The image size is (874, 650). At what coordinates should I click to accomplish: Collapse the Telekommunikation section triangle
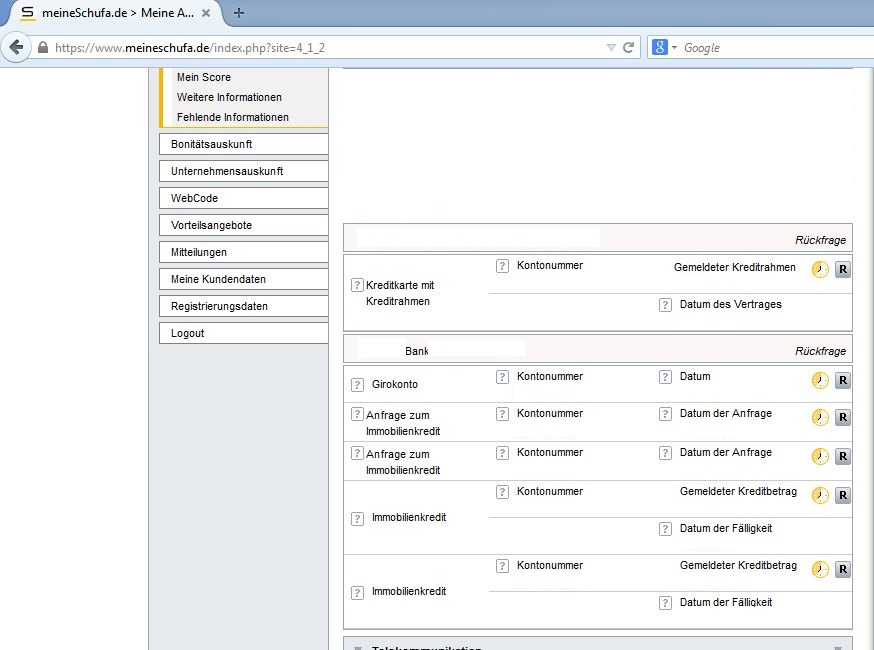[357, 647]
